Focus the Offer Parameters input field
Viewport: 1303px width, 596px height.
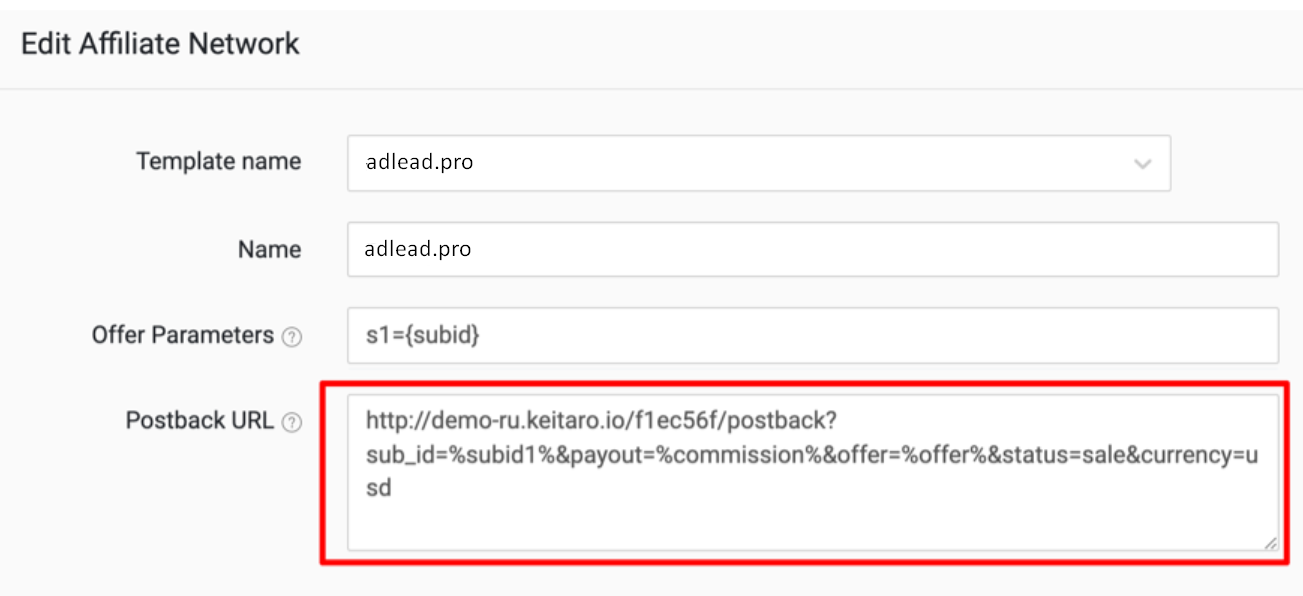pyautogui.click(x=813, y=335)
